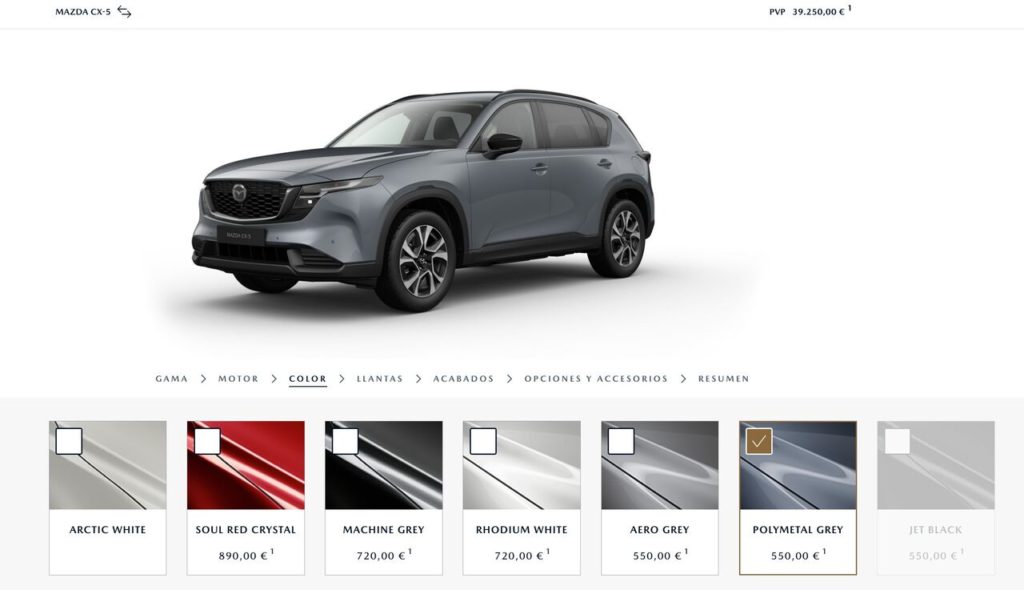Open the Acabados step
This screenshot has height=590, width=1024.
464,379
